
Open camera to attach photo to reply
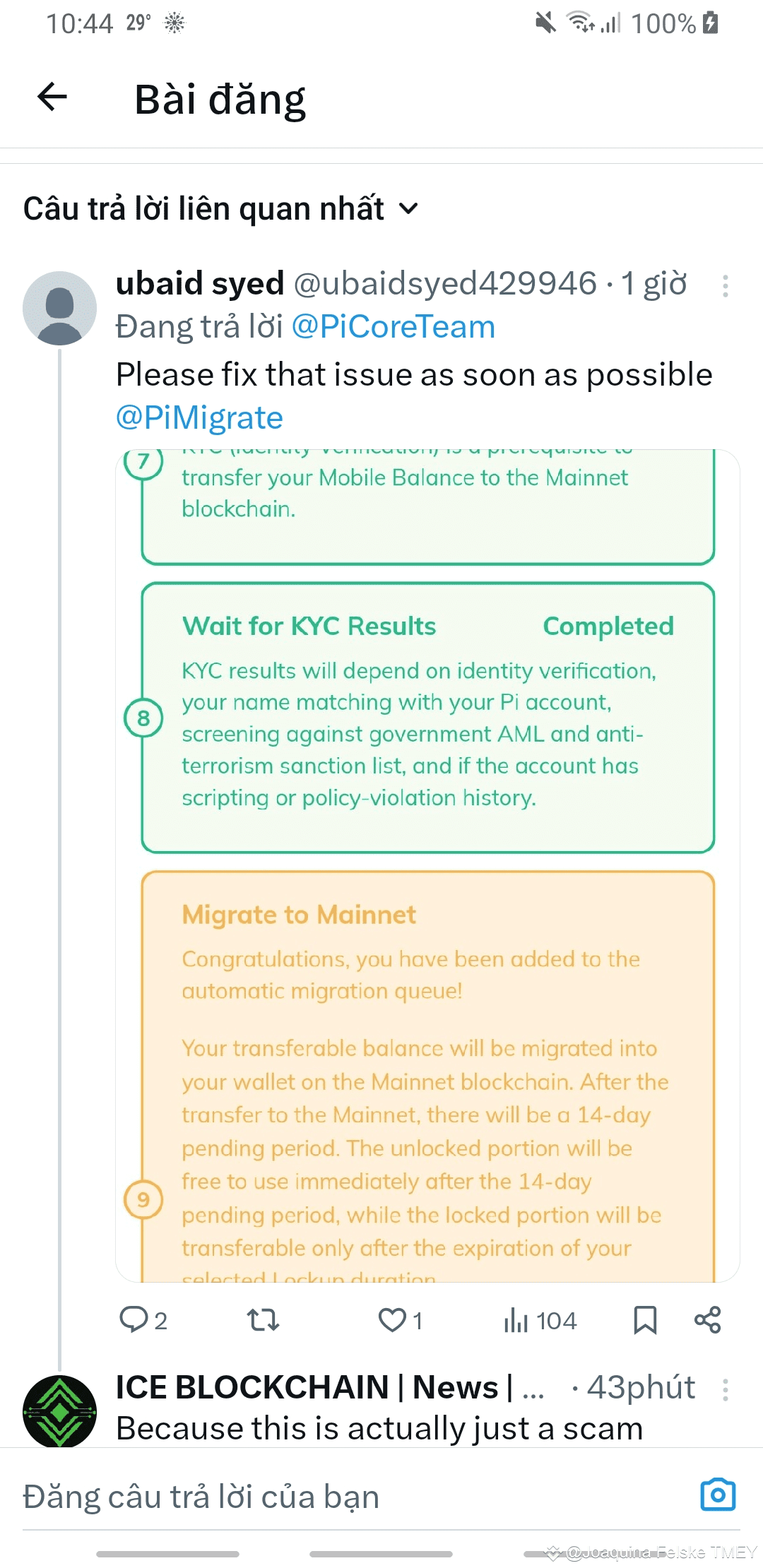[x=718, y=1495]
